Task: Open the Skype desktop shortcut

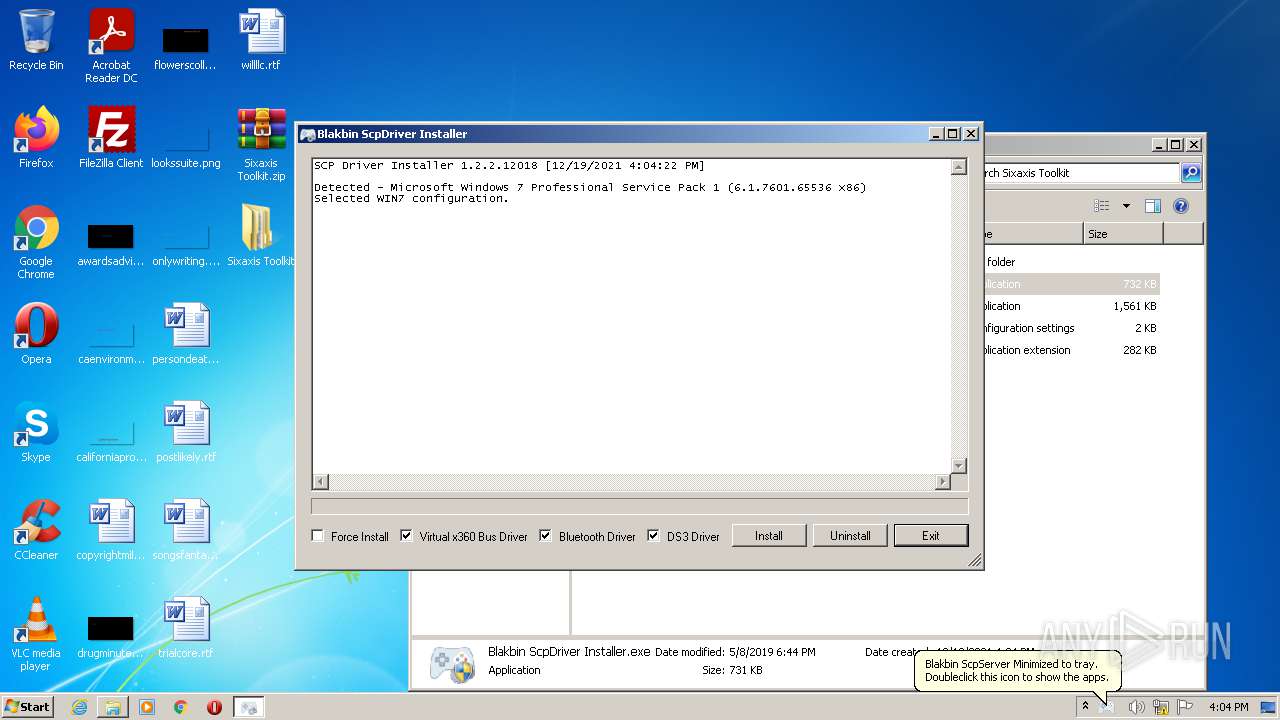Action: click(36, 432)
